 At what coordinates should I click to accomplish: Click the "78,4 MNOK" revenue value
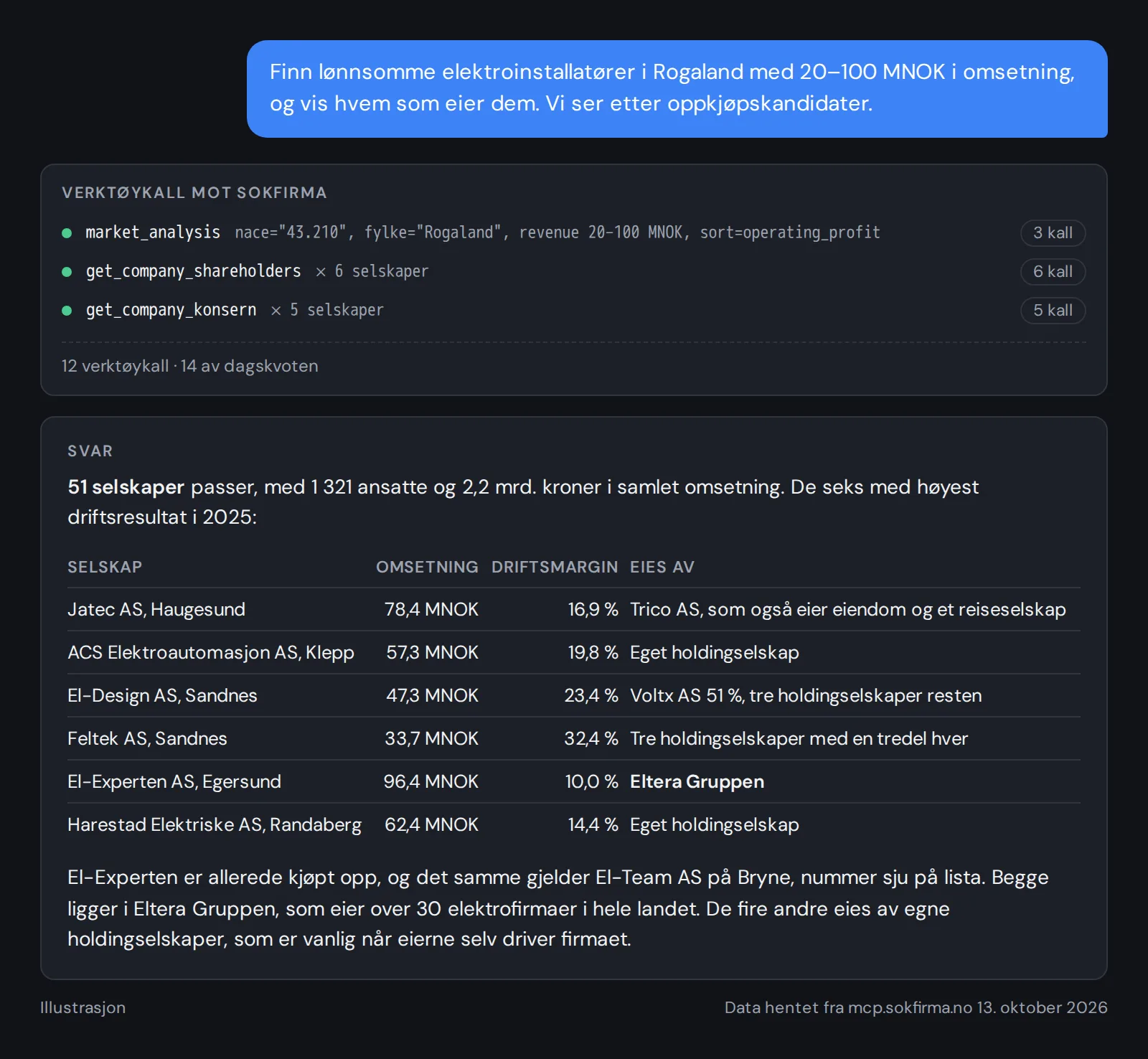431,609
